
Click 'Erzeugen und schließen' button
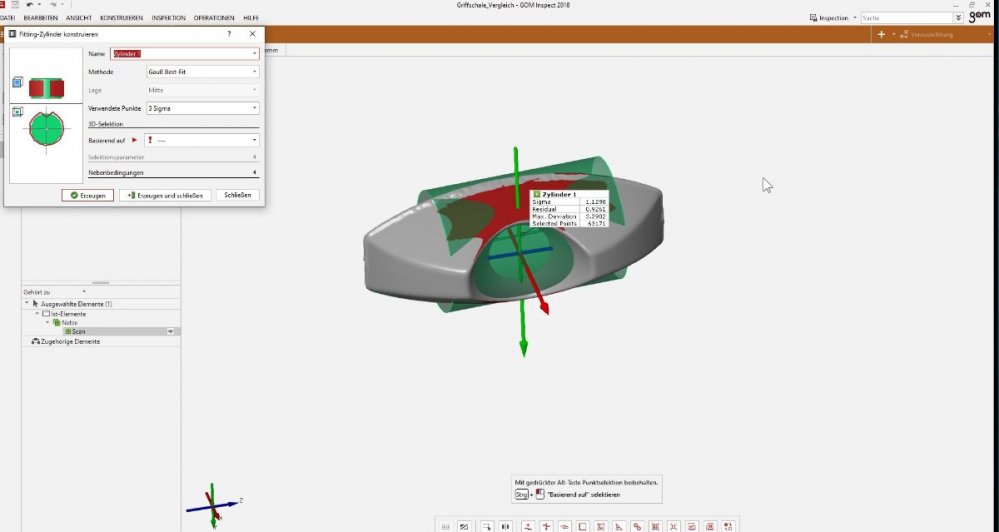[x=165, y=195]
